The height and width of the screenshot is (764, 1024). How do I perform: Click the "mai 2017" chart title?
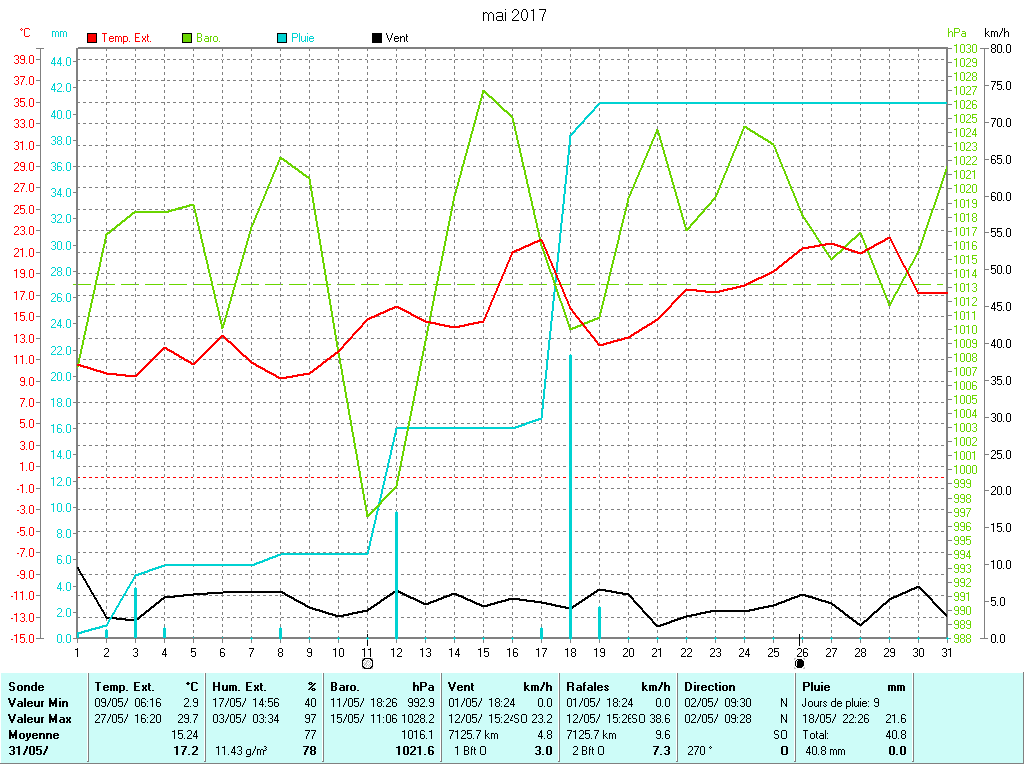pyautogui.click(x=514, y=15)
